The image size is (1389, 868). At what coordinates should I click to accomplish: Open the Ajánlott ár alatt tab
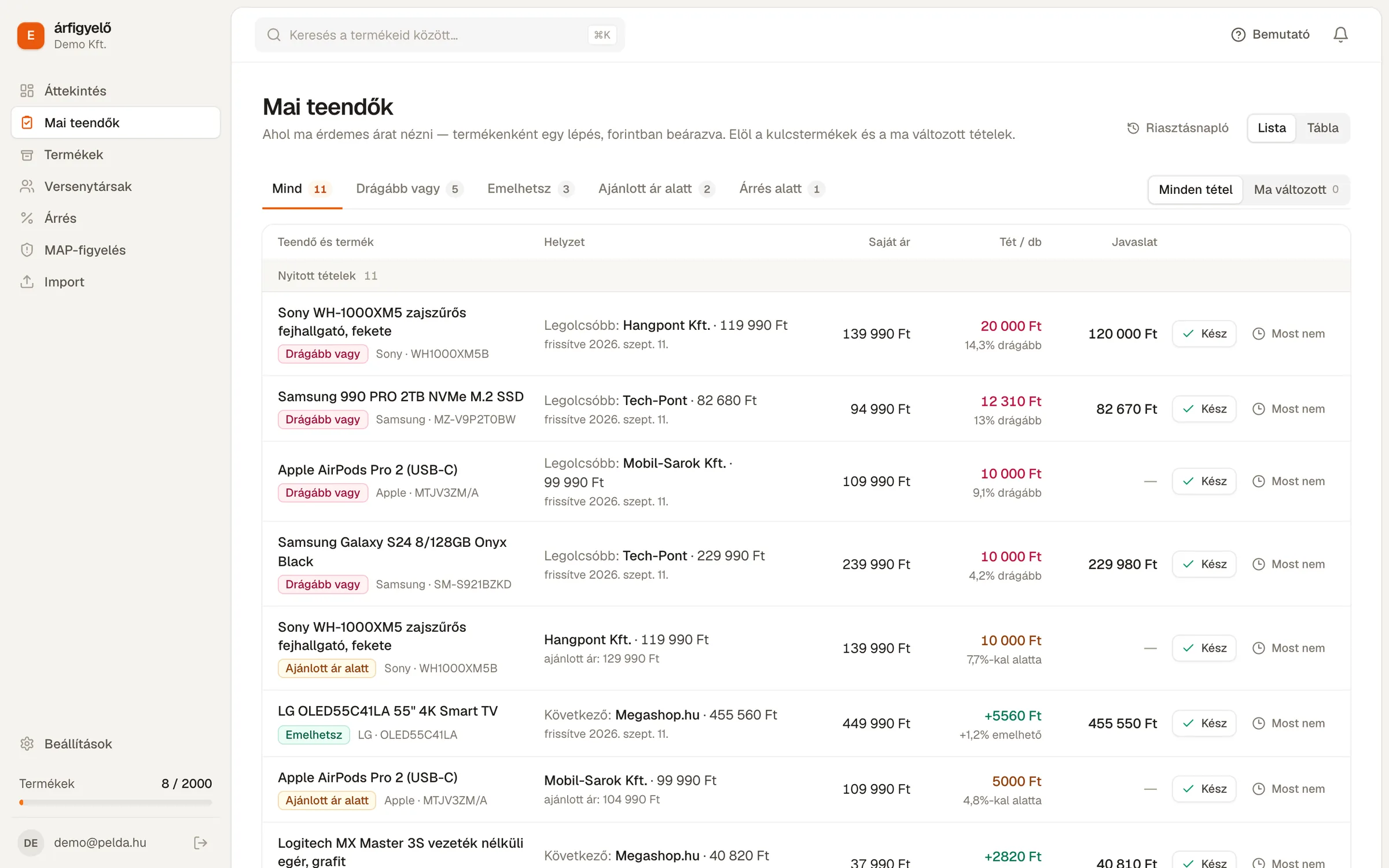656,189
